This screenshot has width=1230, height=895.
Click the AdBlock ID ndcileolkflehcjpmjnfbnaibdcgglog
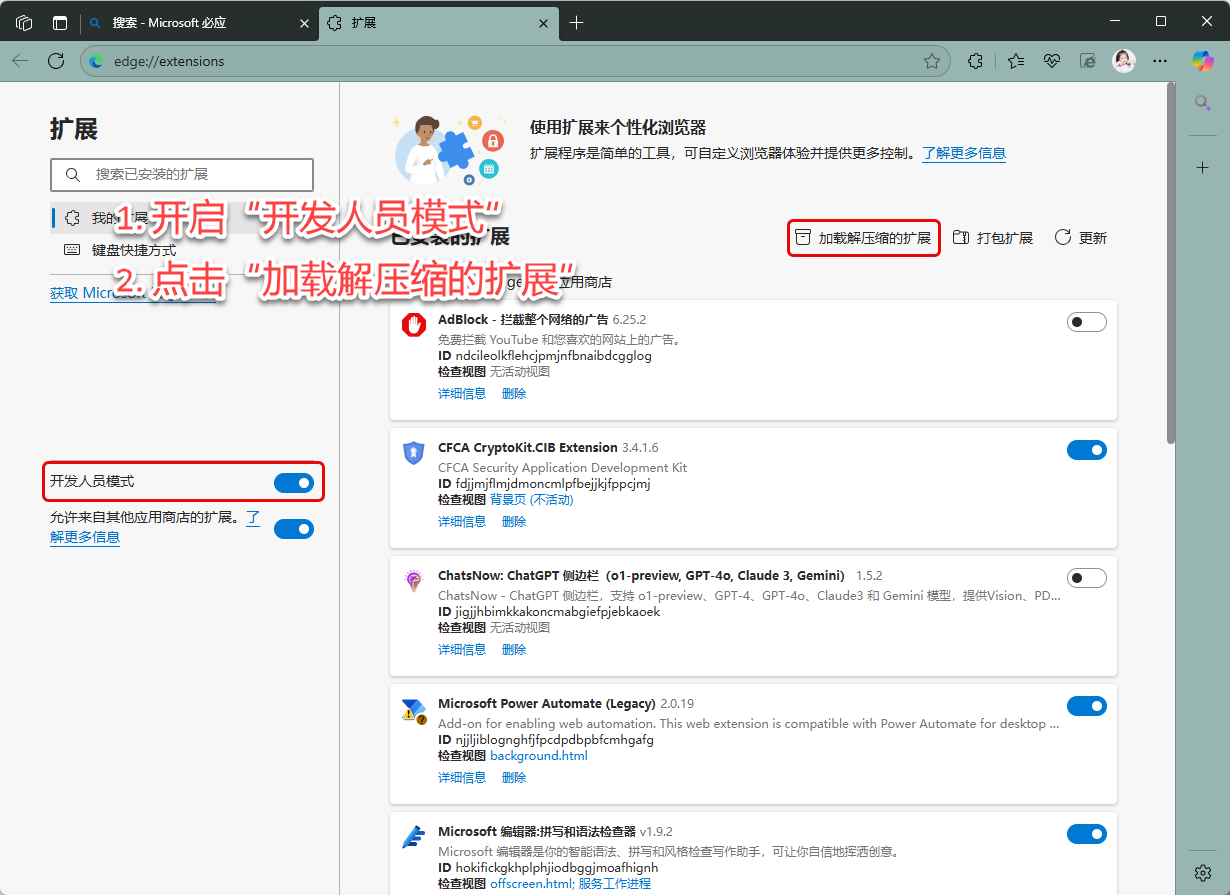click(x=553, y=355)
